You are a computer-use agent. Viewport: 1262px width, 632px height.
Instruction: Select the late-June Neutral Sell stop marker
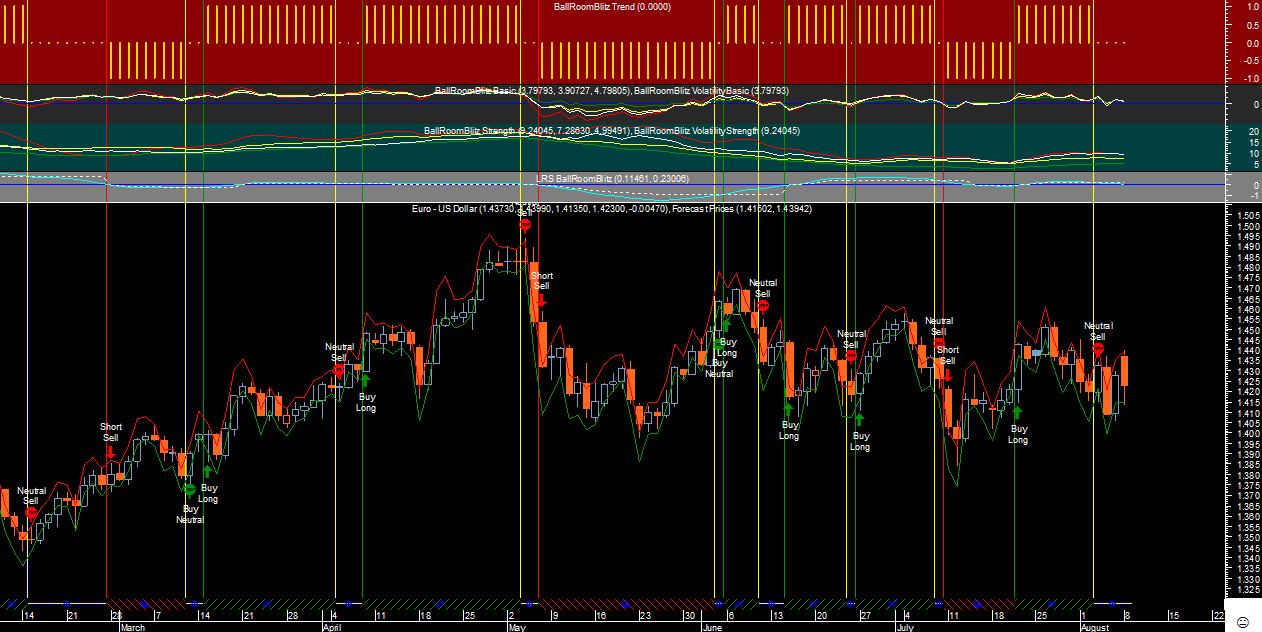851,357
